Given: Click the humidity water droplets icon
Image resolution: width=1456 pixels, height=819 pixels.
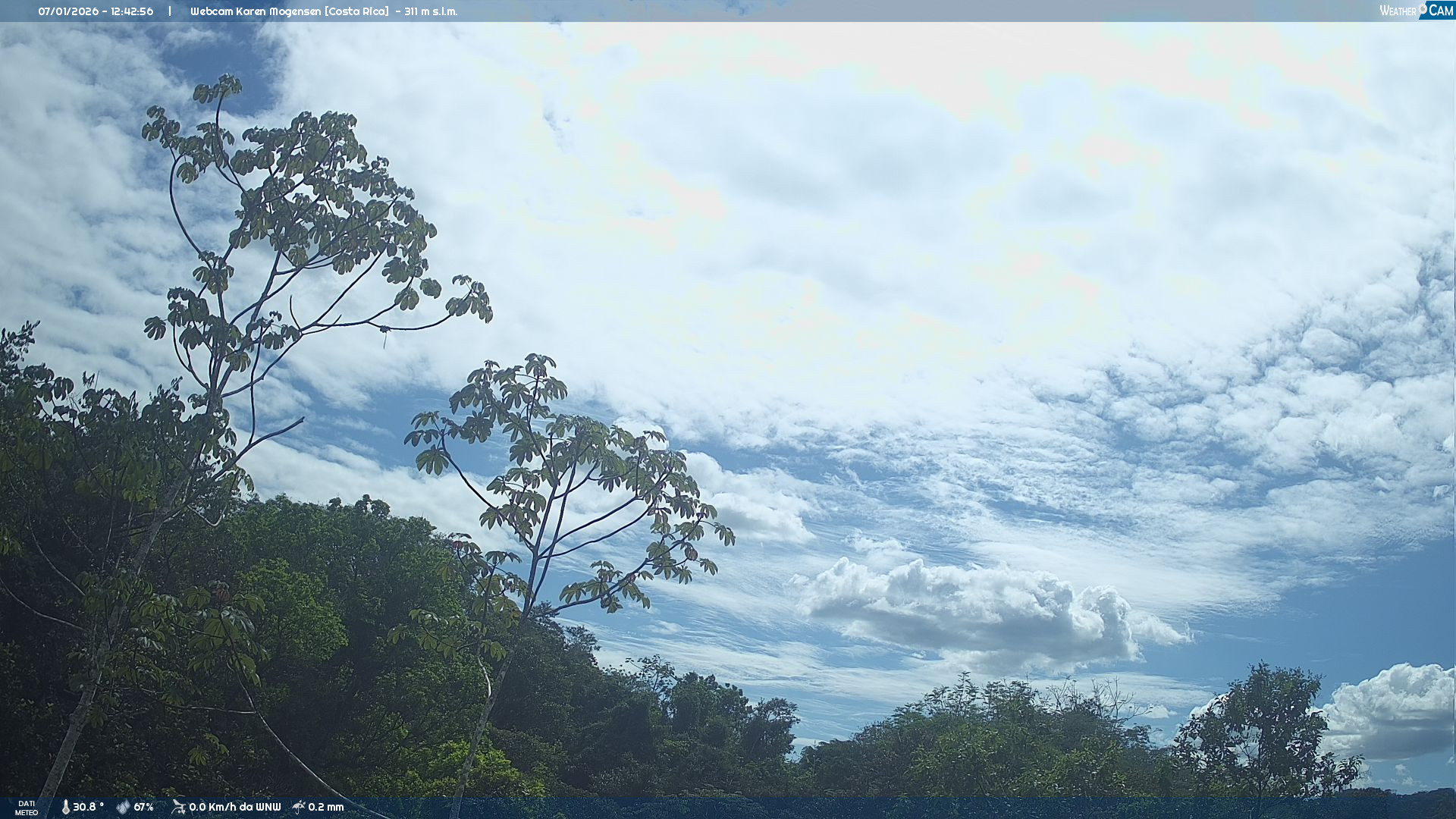Looking at the screenshot, I should [x=123, y=808].
